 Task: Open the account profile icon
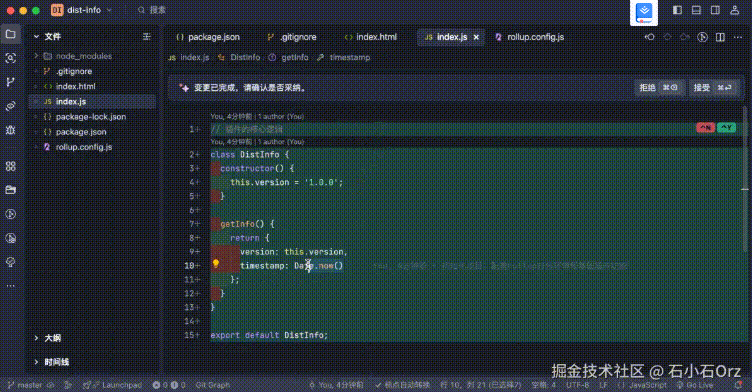click(734, 10)
